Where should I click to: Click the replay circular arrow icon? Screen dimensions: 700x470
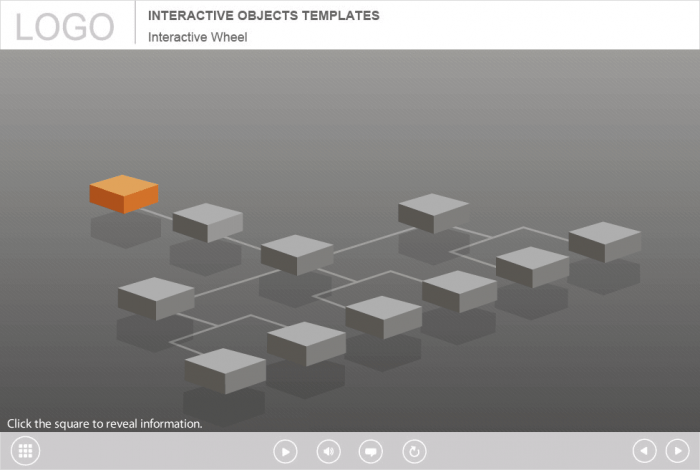pyautogui.click(x=414, y=452)
